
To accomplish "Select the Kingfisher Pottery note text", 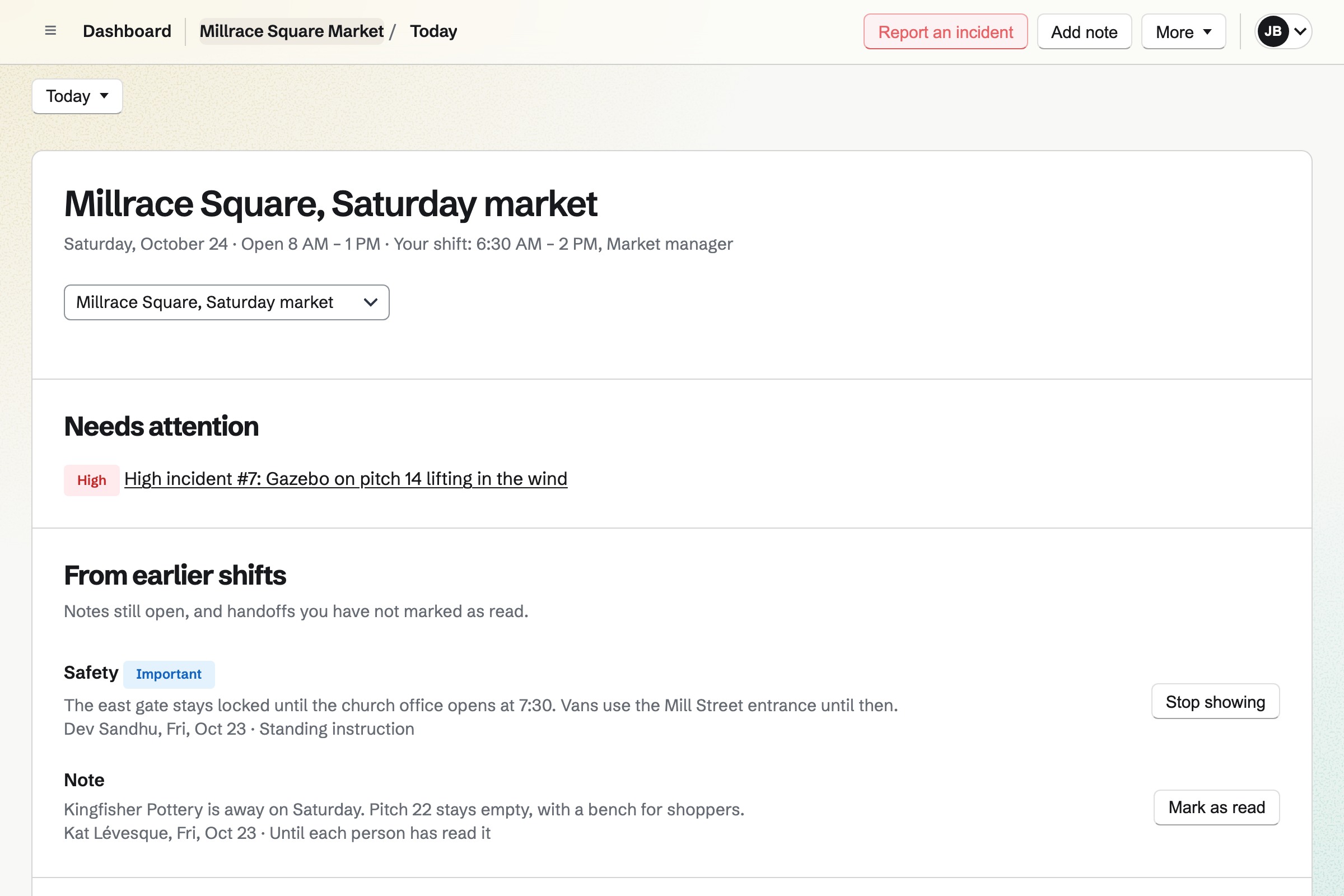I will point(404,809).
